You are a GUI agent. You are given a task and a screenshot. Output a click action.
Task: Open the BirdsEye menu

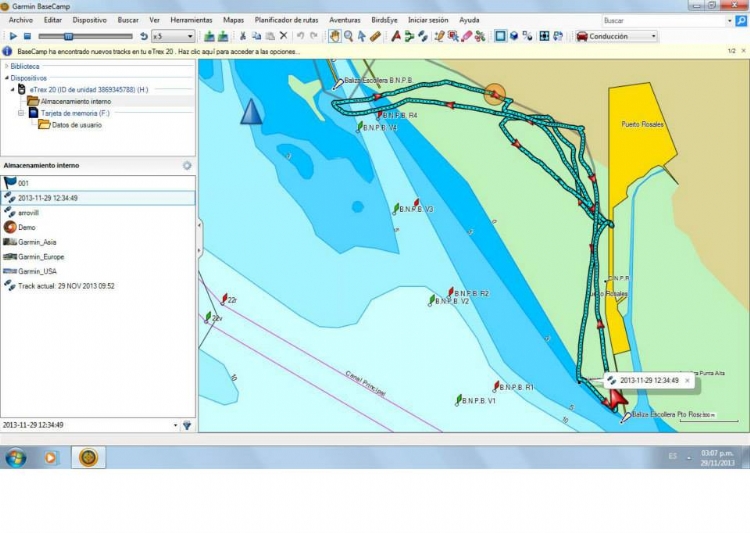[x=384, y=20]
